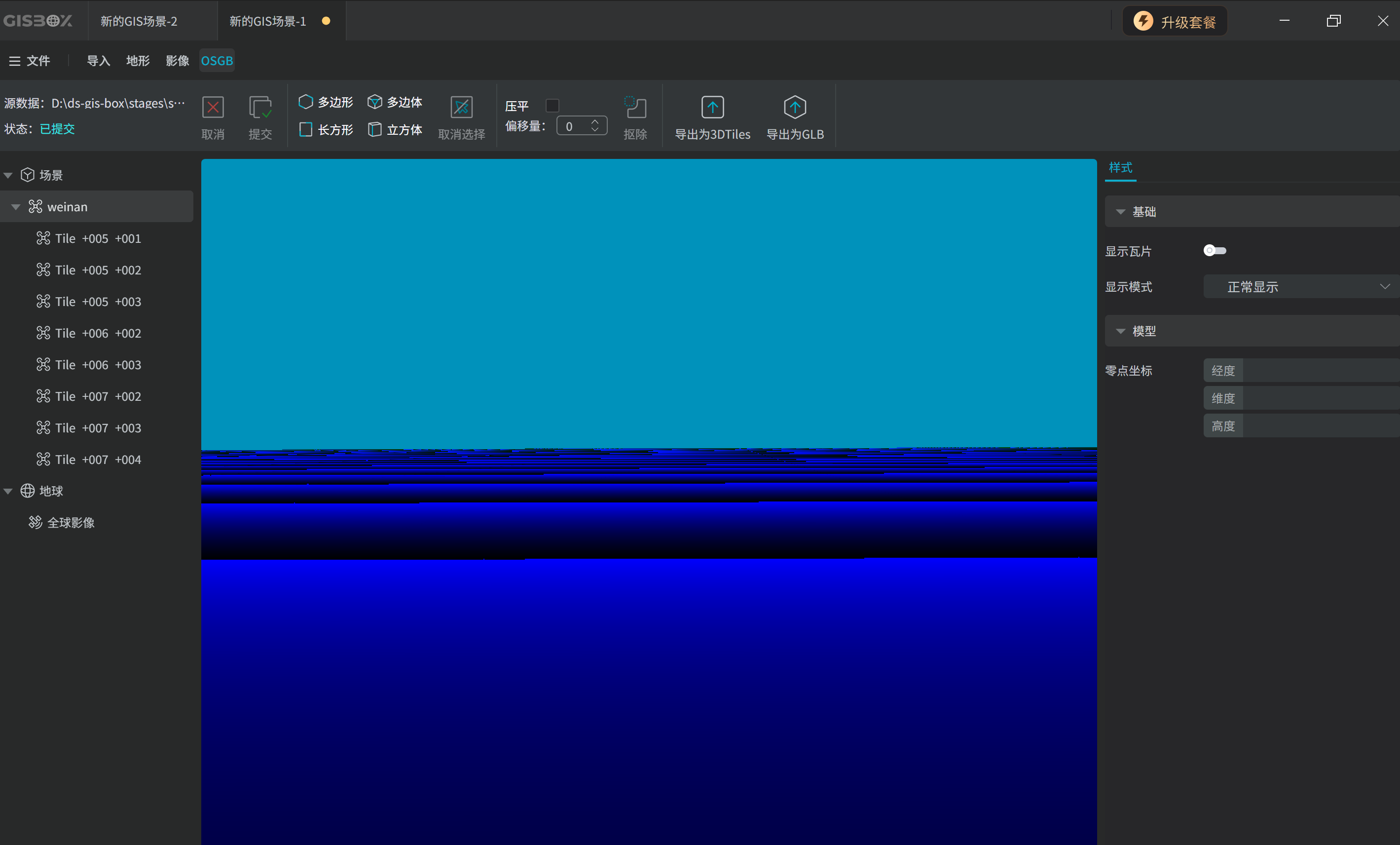Select the 长方形 rectangle tool
This screenshot has width=1400, height=845.
(x=326, y=130)
